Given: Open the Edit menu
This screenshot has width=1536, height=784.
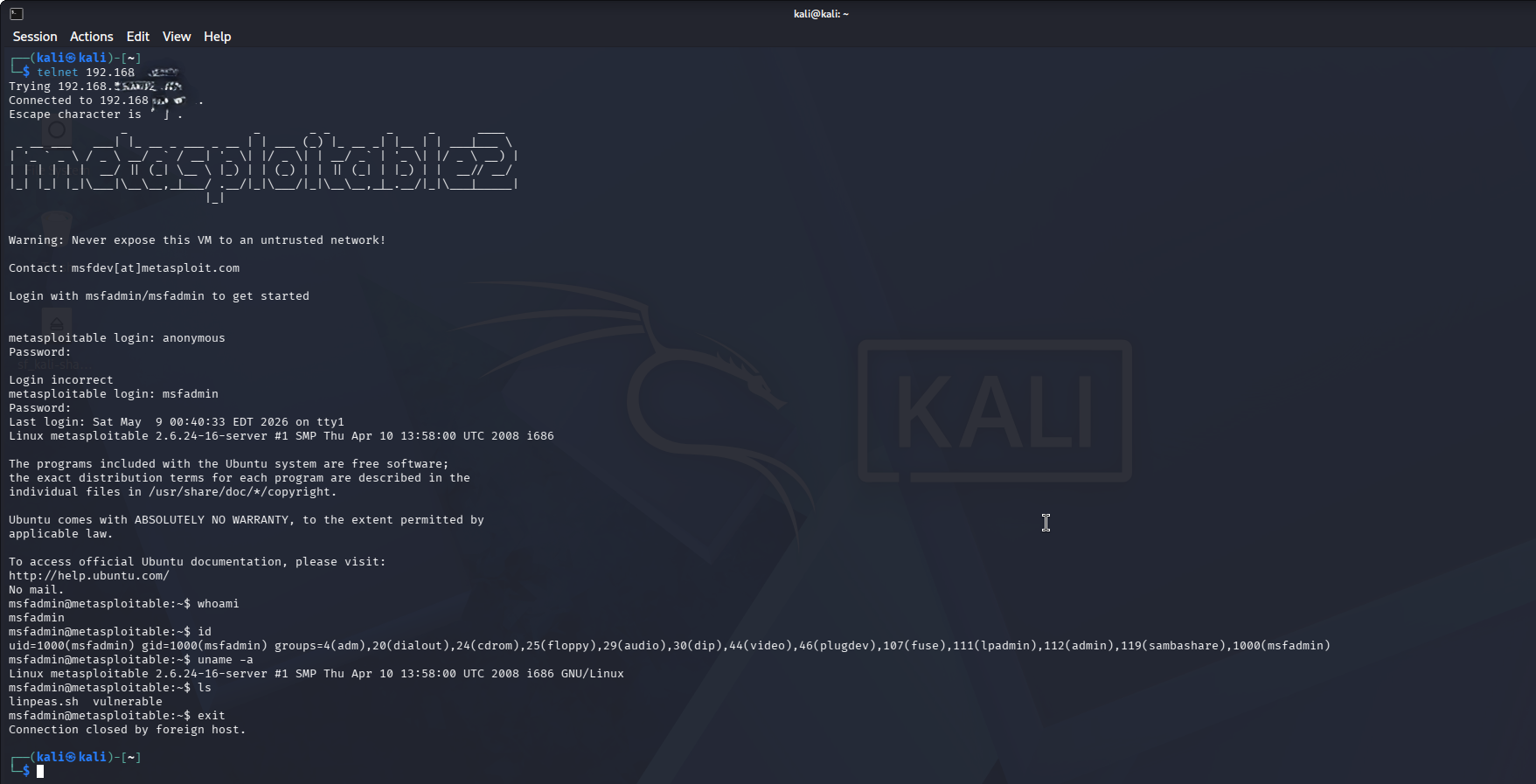Looking at the screenshot, I should pyautogui.click(x=138, y=37).
